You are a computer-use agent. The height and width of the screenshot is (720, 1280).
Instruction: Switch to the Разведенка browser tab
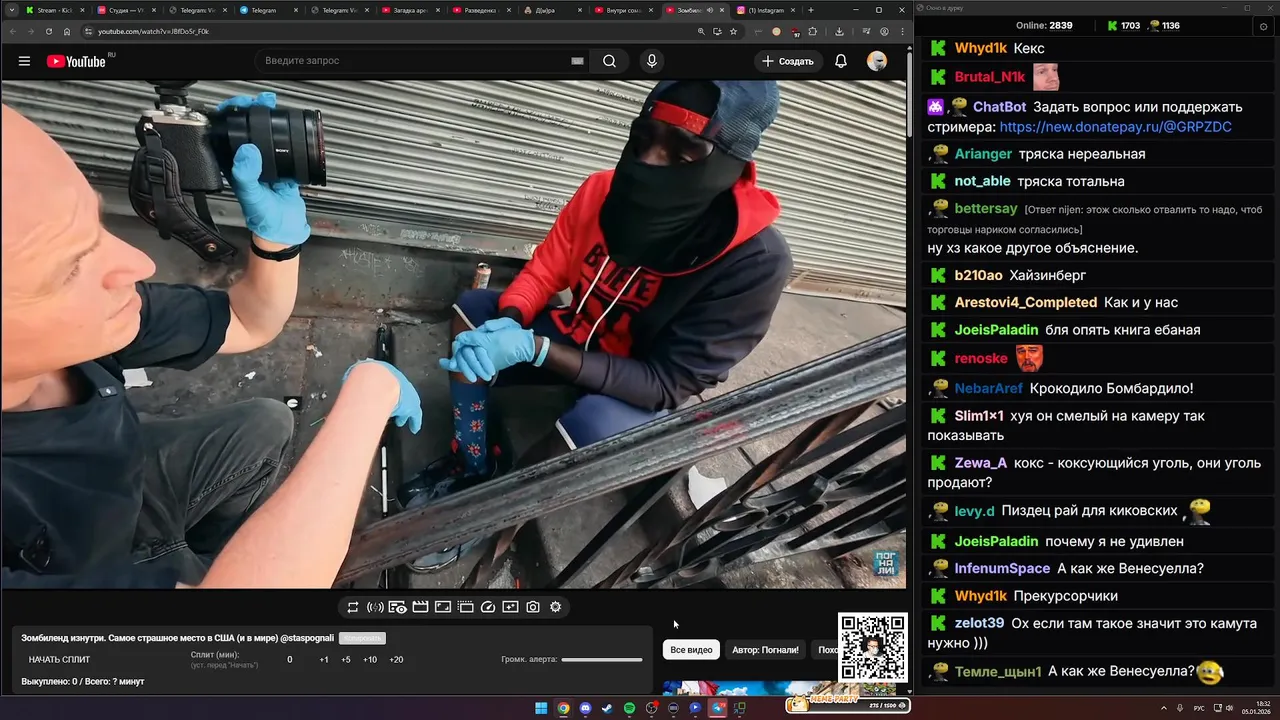click(481, 10)
